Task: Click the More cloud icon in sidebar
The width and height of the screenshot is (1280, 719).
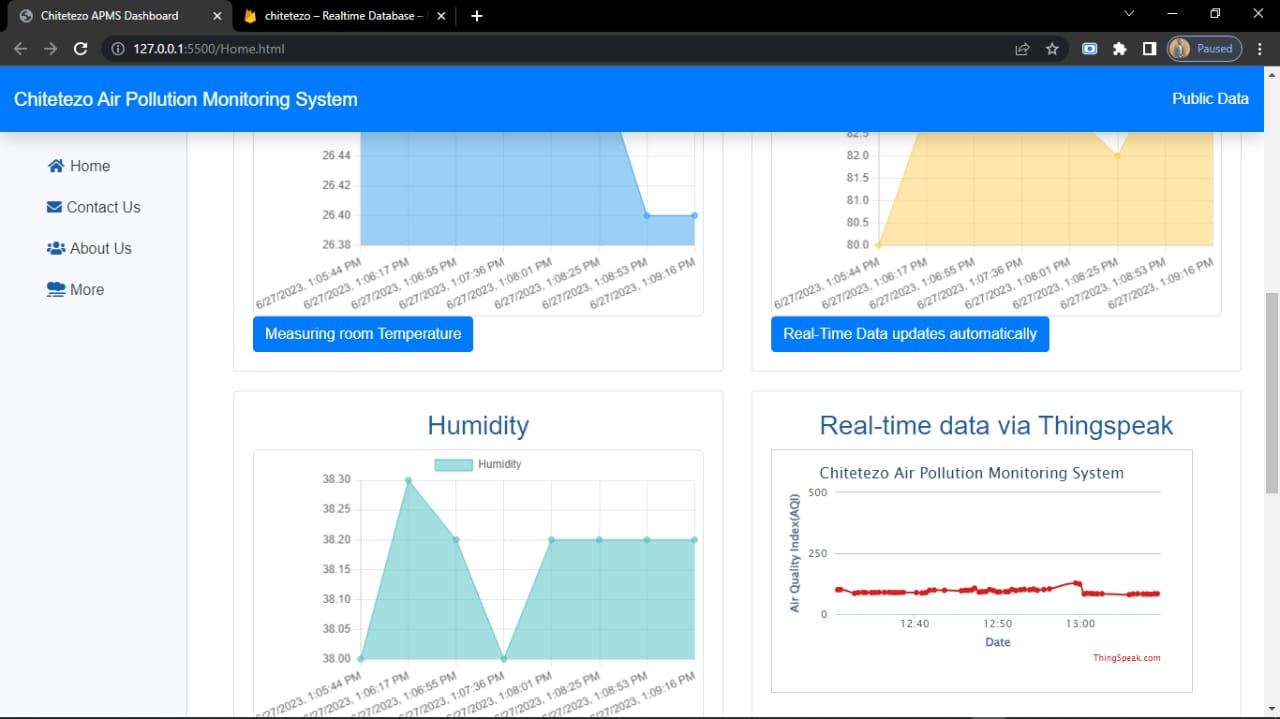Action: 56,289
